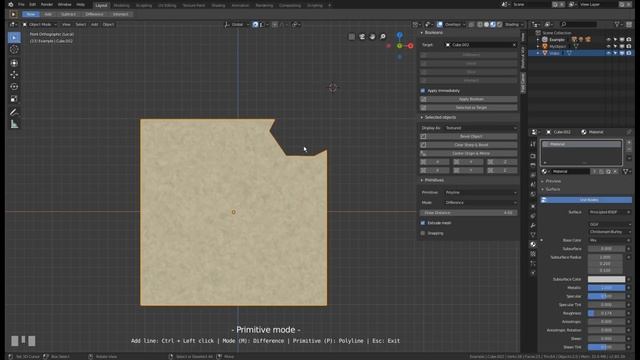640x360 pixels.
Task: Click the editor type icon in viewport header
Action: point(13,24)
